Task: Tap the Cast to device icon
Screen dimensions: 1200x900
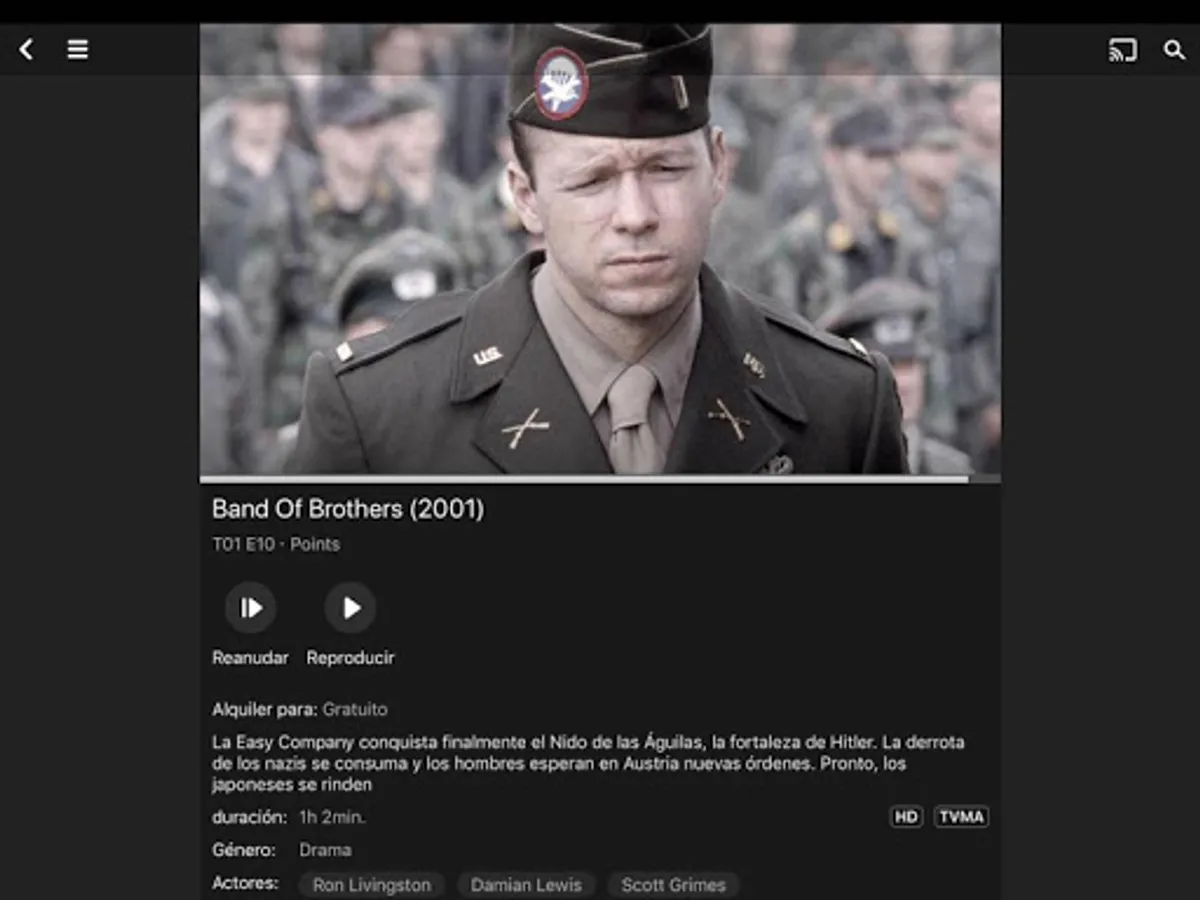Action: pos(1123,49)
